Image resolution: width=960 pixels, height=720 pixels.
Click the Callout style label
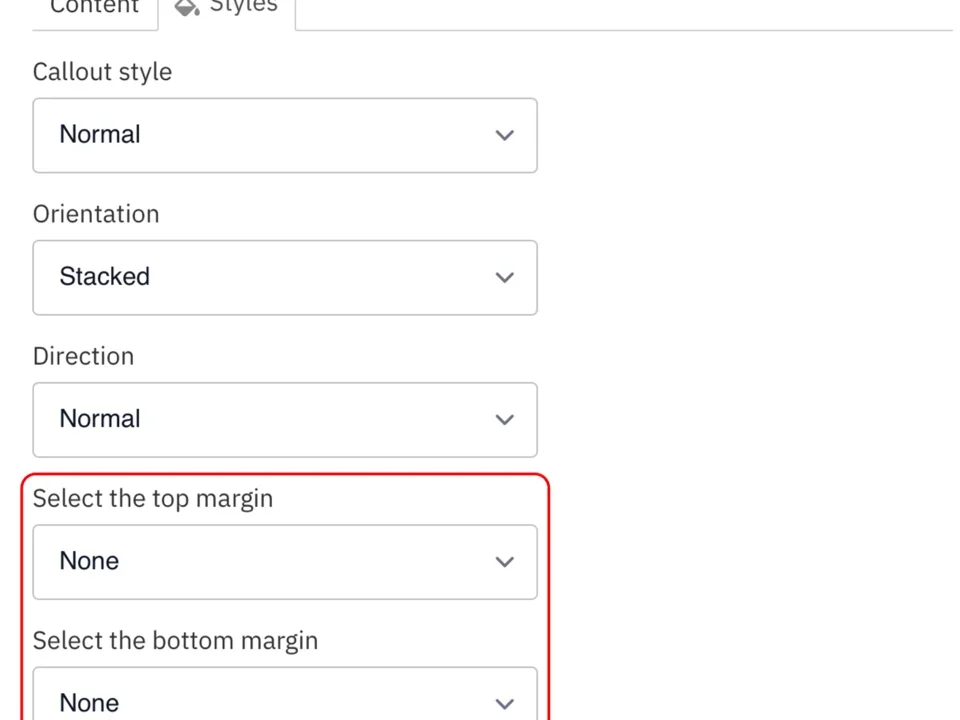point(102,71)
